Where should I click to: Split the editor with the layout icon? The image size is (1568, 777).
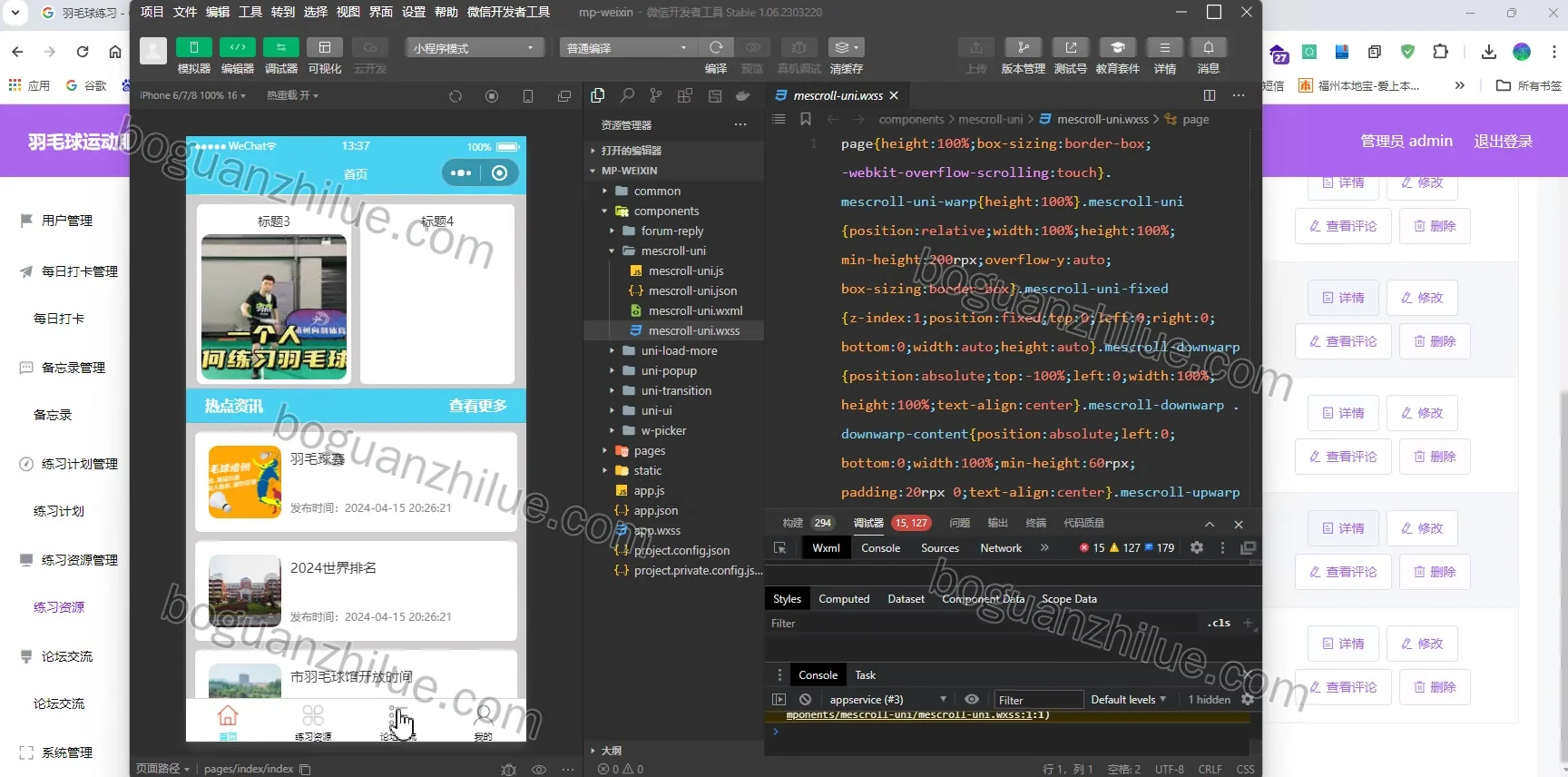(x=1210, y=95)
